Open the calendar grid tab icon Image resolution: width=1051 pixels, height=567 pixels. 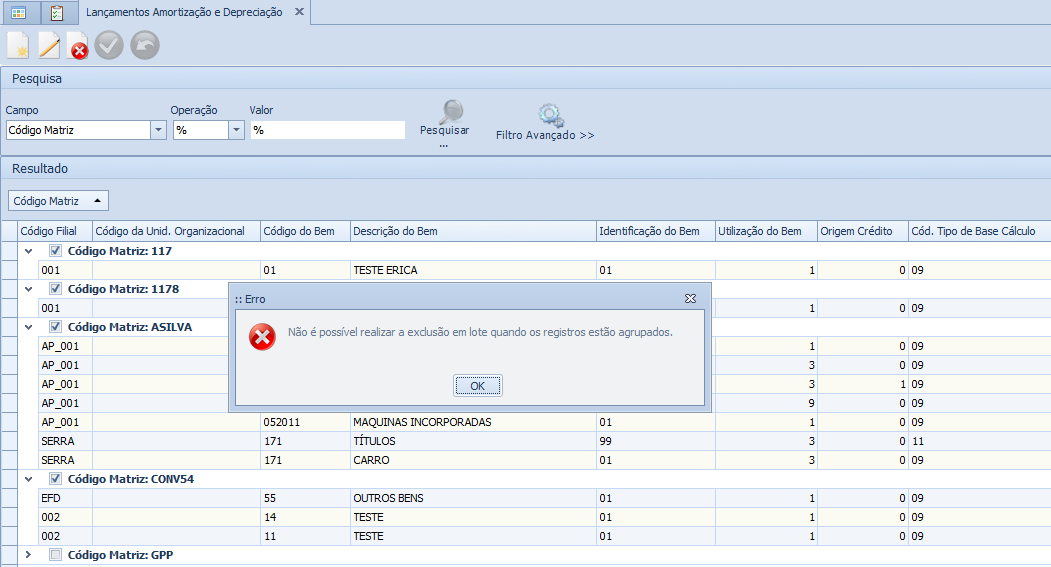click(x=19, y=13)
